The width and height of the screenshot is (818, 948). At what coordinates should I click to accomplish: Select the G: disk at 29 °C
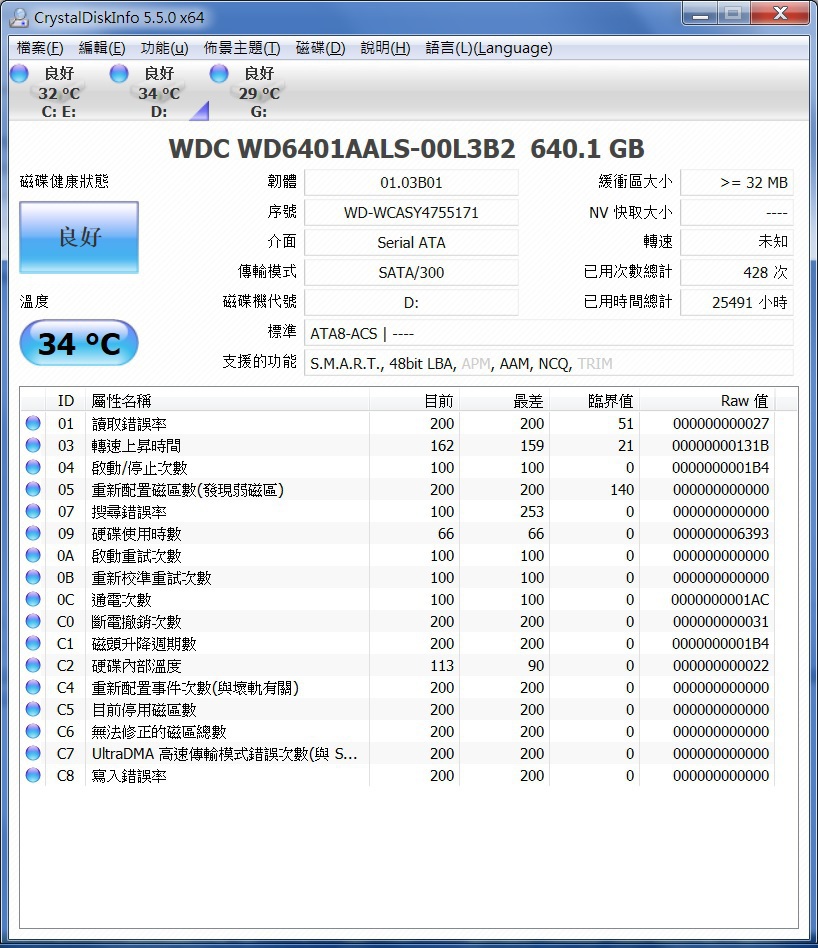coord(259,92)
